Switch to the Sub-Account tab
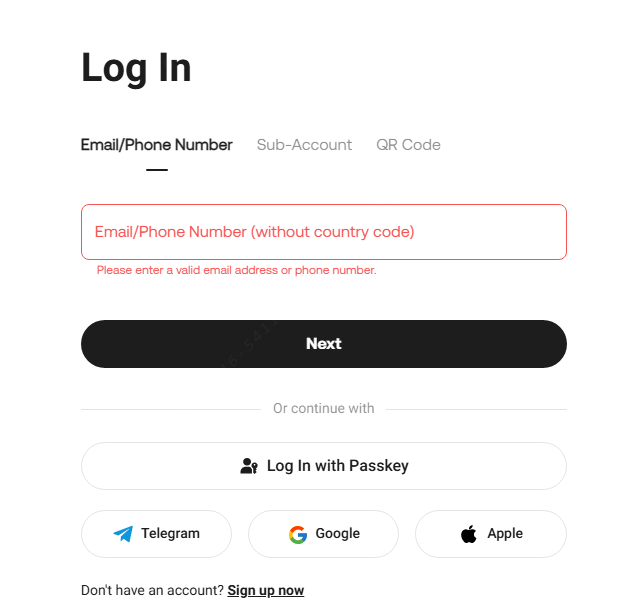This screenshot has height=605, width=630. tap(304, 145)
